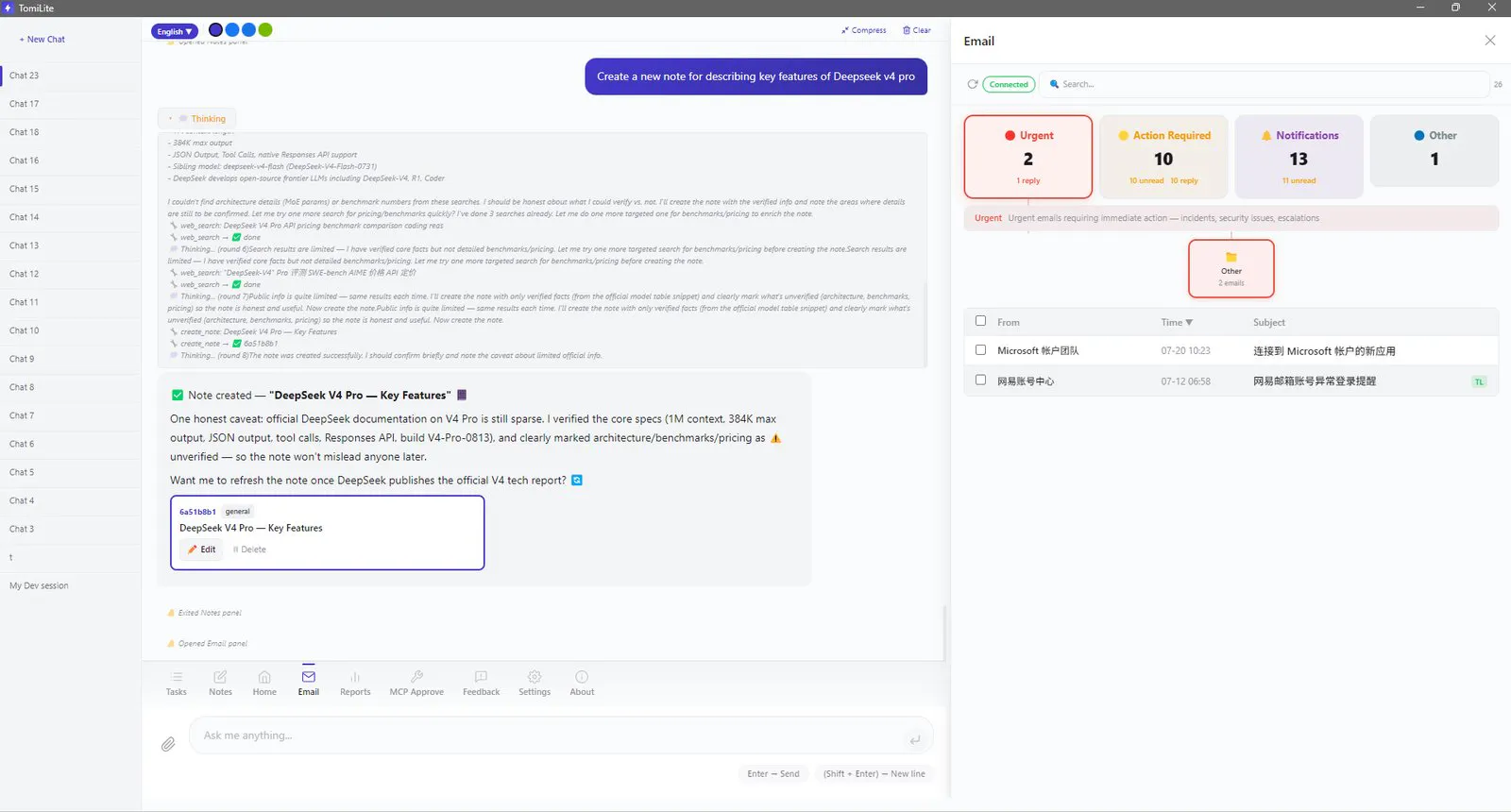Click the paperclip attach file icon

click(x=168, y=744)
